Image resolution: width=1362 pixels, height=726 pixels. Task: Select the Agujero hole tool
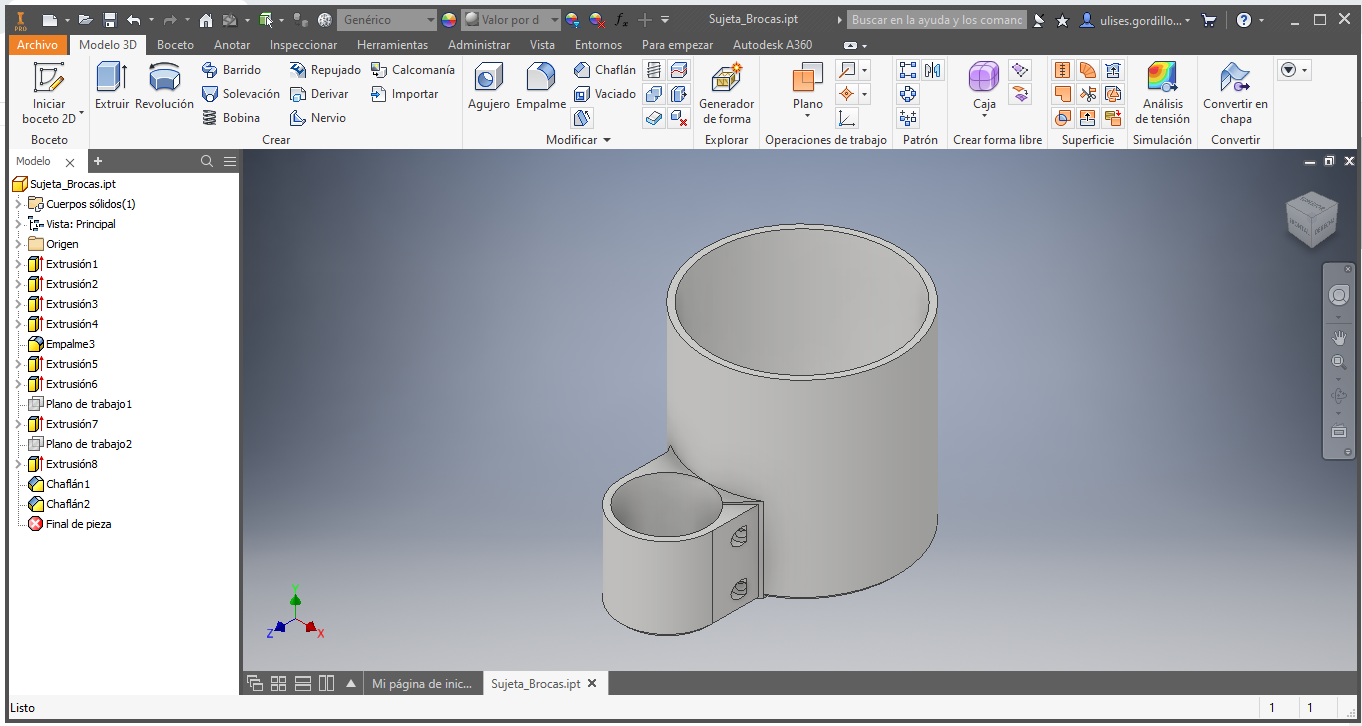click(x=489, y=86)
